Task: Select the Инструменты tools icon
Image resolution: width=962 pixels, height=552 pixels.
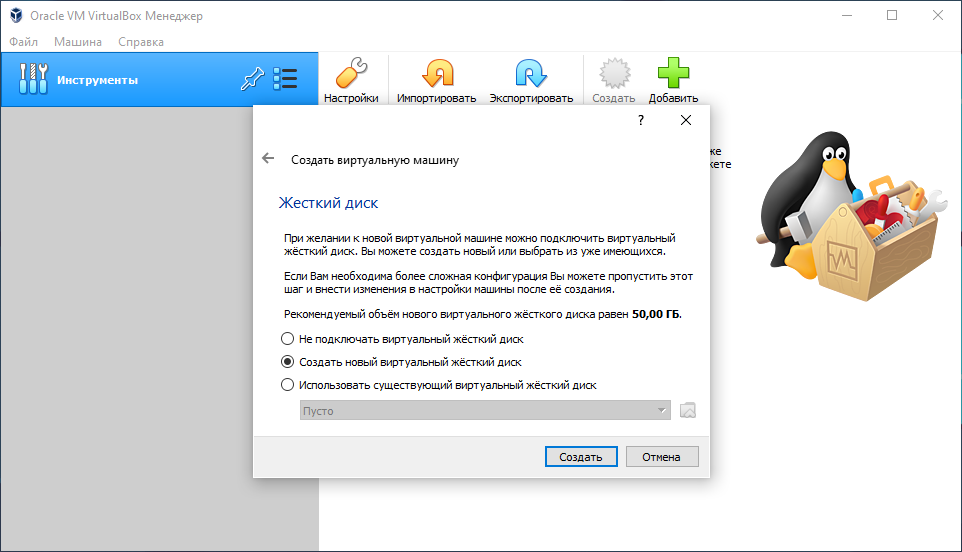Action: (33, 79)
